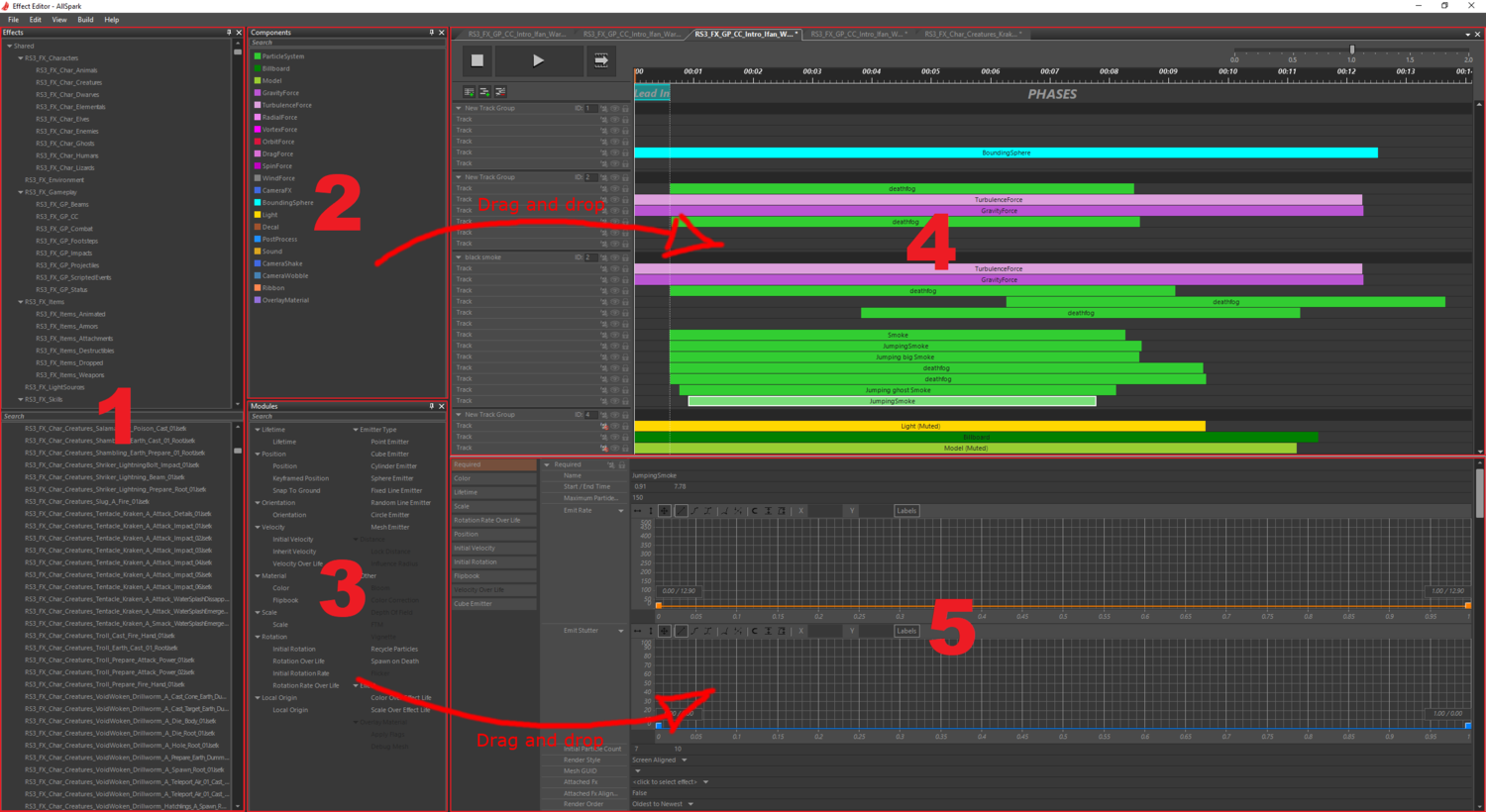This screenshot has width=1486, height=812.
Task: Click the Step forward playback icon
Action: coord(601,60)
